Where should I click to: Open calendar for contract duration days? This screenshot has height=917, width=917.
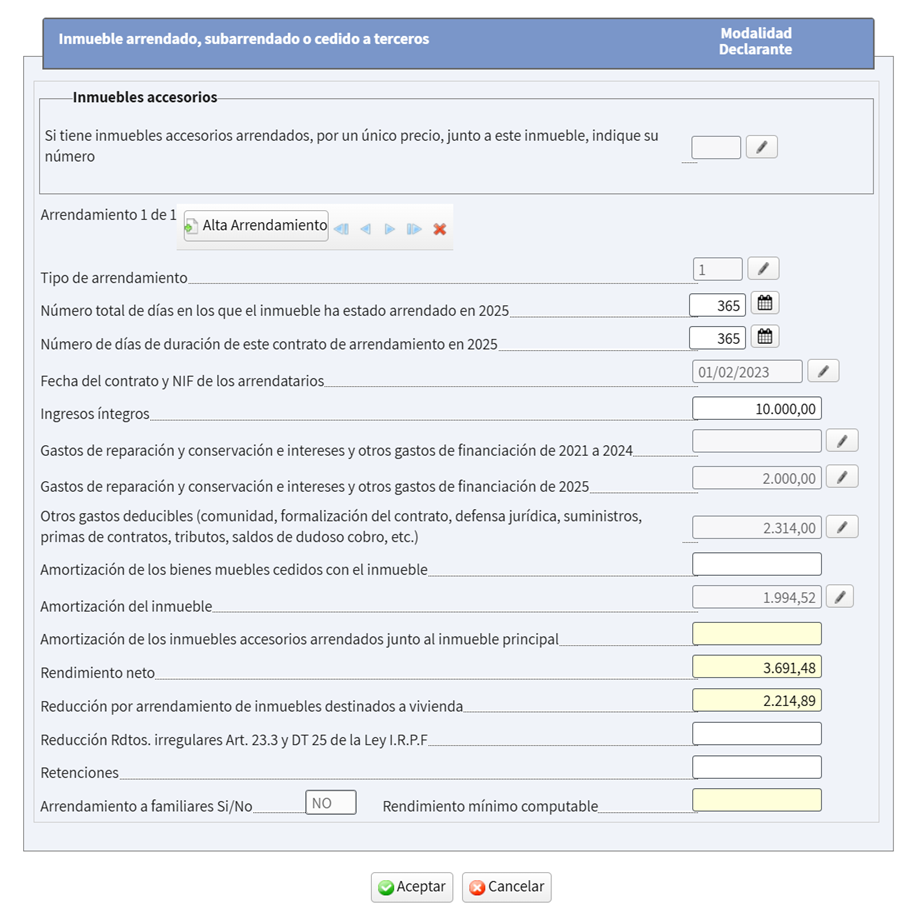tap(765, 337)
